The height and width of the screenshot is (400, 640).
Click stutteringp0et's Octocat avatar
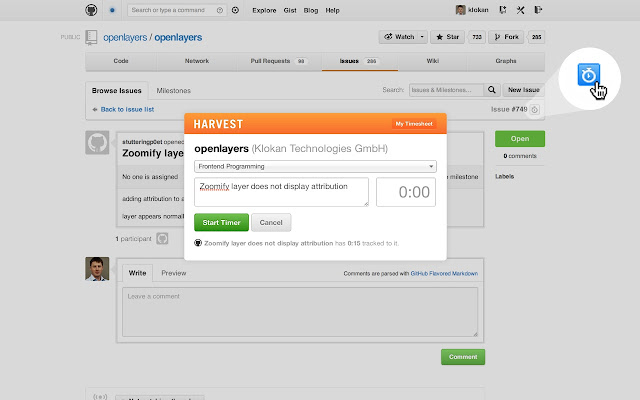pos(97,142)
